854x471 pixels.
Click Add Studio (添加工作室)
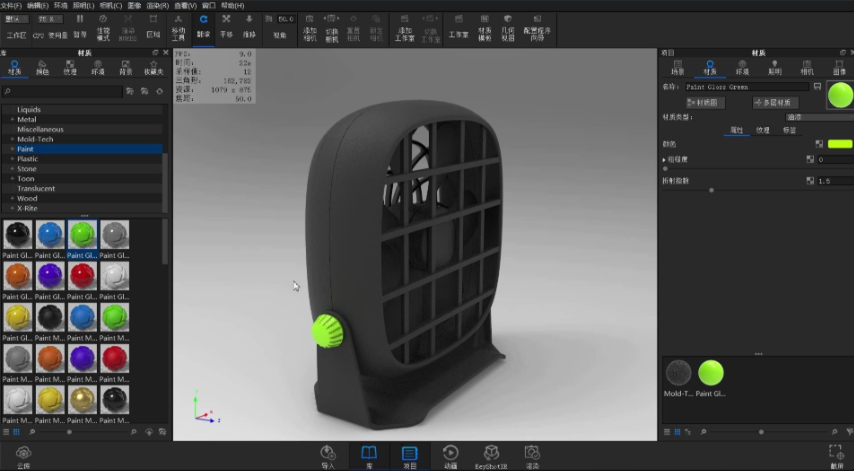(404, 28)
